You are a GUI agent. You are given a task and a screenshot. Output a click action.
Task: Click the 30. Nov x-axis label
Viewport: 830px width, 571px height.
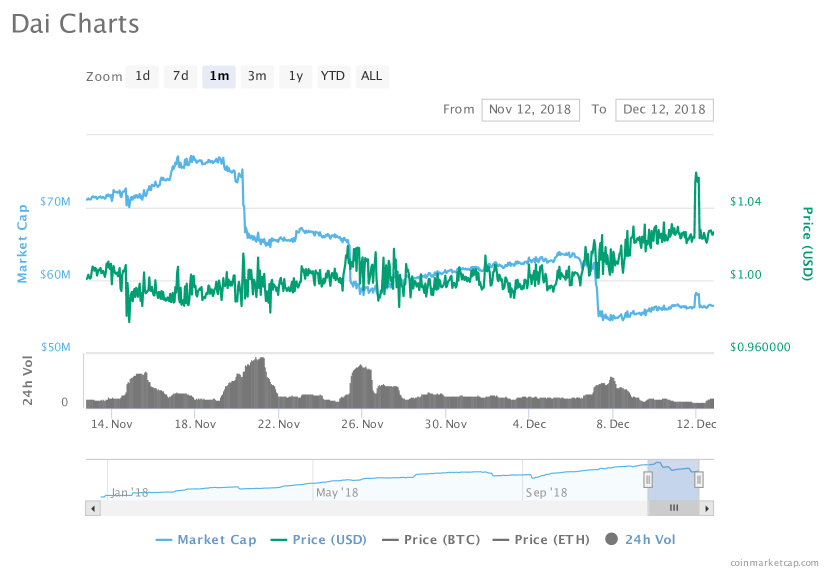pyautogui.click(x=446, y=424)
